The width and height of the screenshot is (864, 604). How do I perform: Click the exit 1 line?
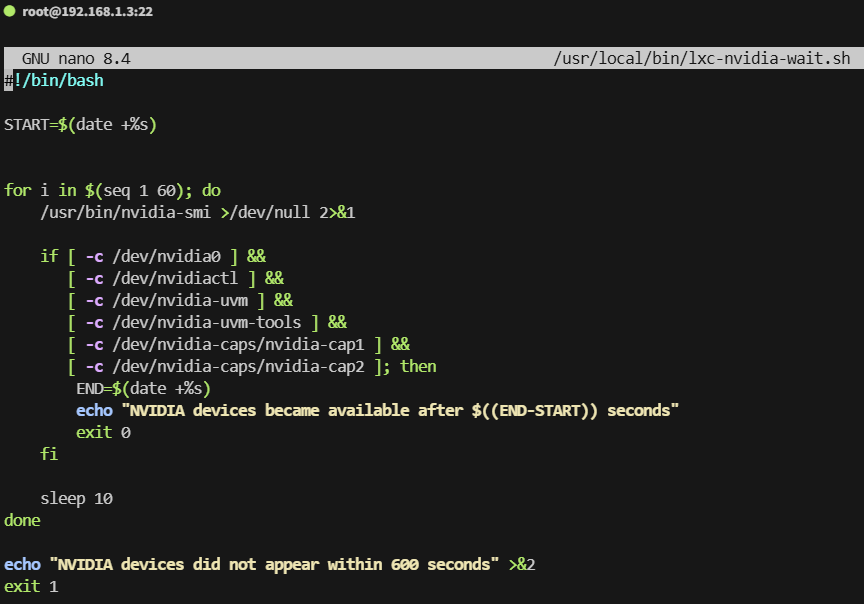(x=31, y=587)
